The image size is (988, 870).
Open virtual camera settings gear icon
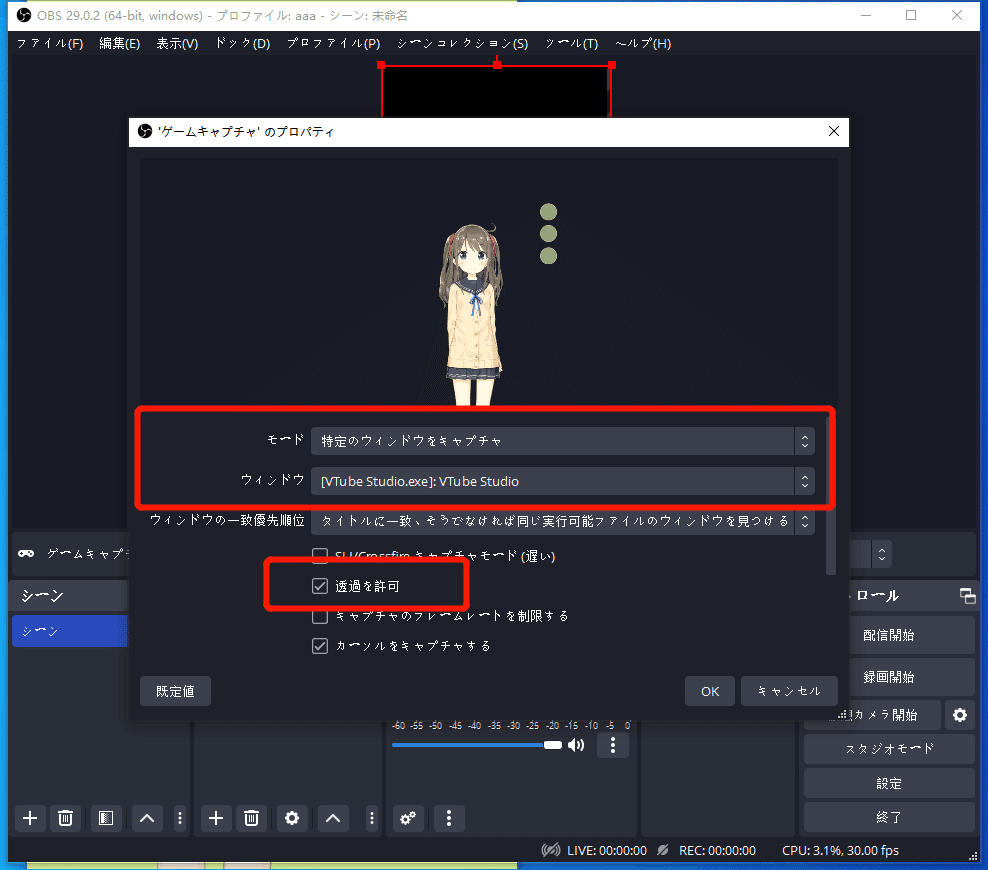(960, 715)
